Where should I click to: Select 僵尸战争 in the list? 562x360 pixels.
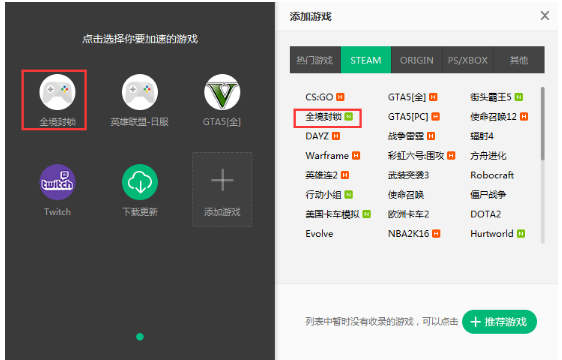[x=488, y=195]
